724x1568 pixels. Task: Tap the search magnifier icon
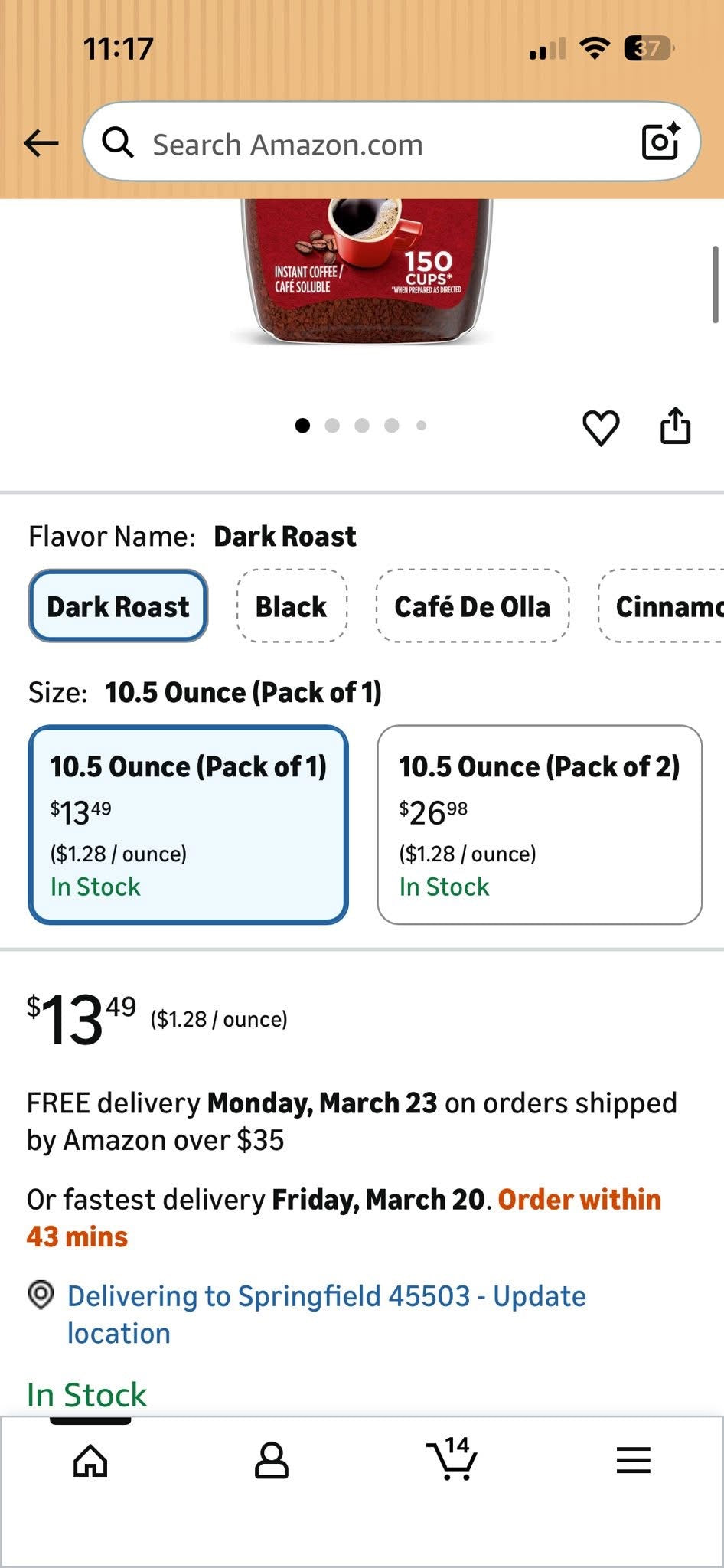[118, 142]
